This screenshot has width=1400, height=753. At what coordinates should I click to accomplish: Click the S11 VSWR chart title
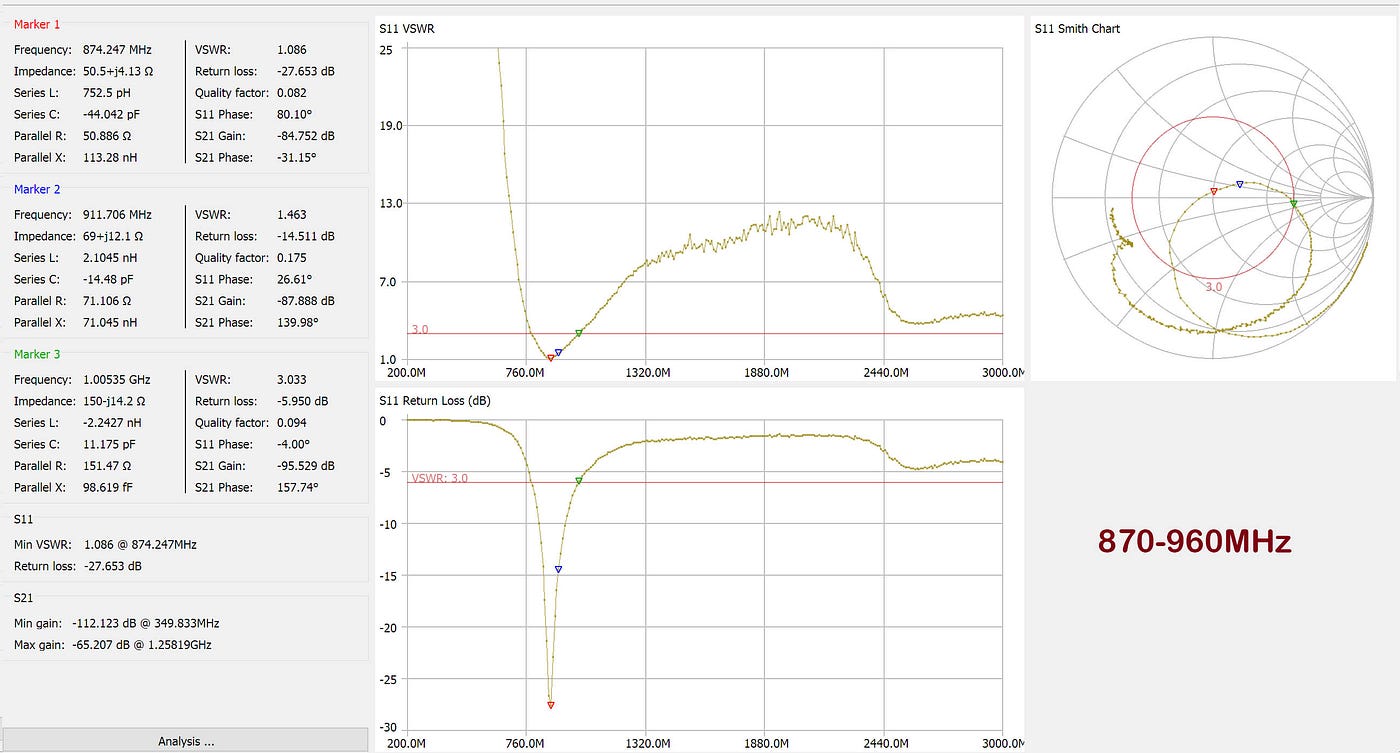coord(407,29)
